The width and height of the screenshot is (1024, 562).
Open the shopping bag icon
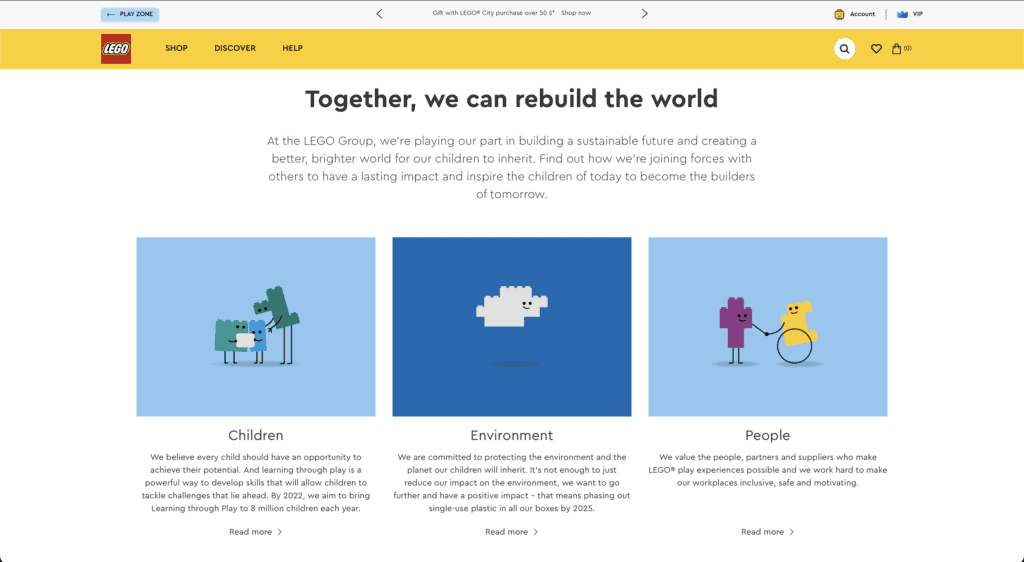coord(897,48)
